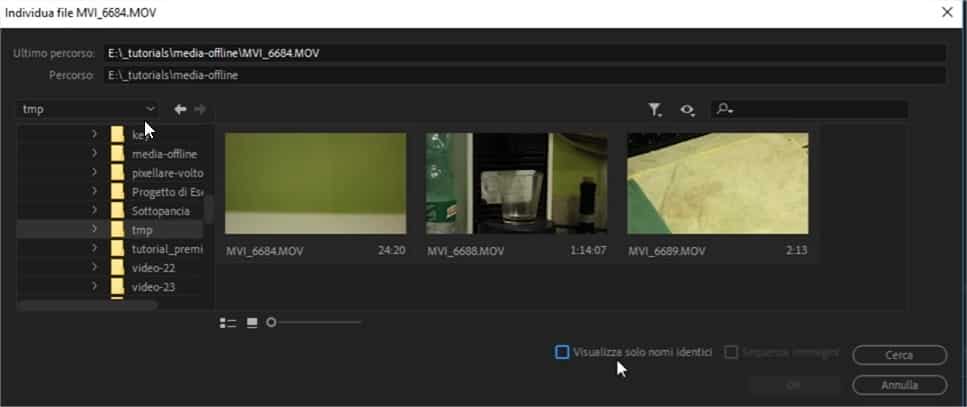Screen dimensions: 967x407
Task: Click the folder icon for video-22
Action: pyautogui.click(x=118, y=268)
